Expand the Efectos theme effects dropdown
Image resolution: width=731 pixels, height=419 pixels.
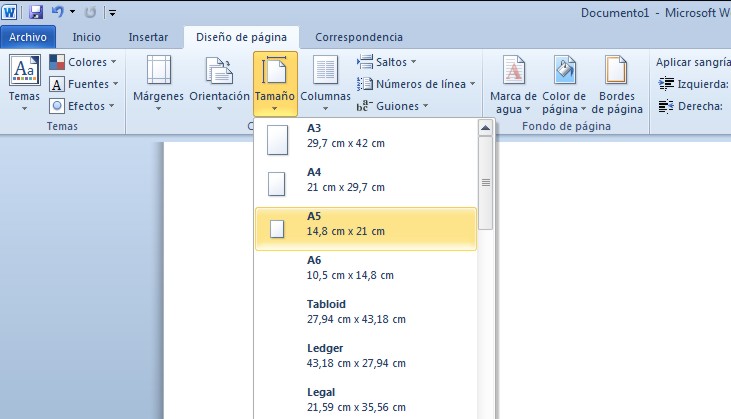(84, 106)
